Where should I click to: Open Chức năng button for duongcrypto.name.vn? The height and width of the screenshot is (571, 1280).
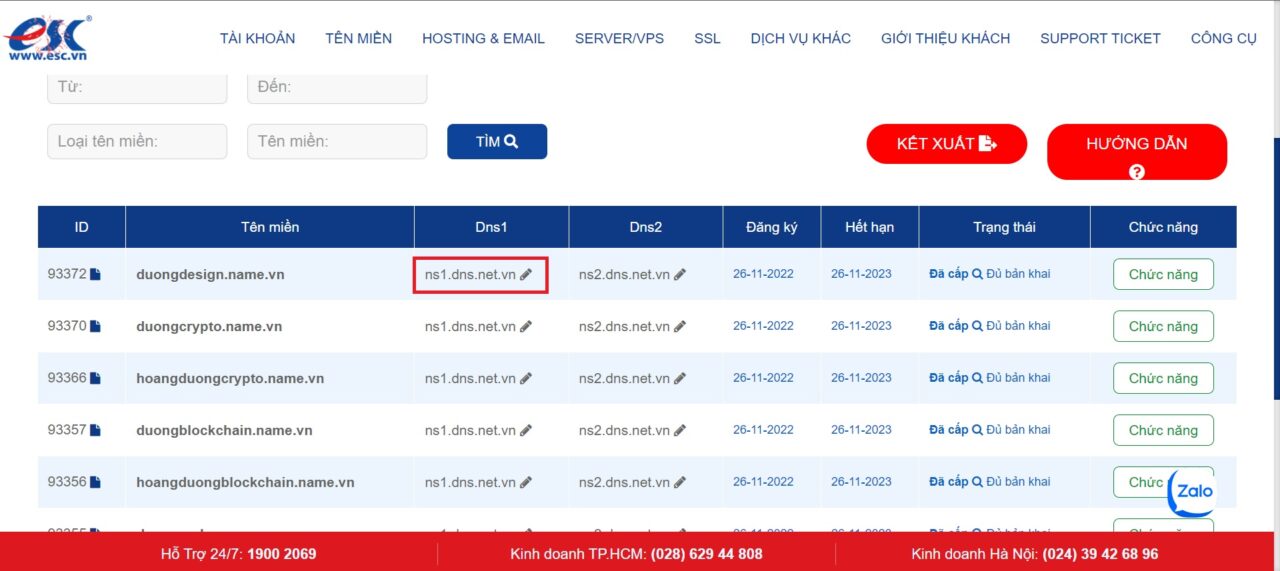(x=1163, y=326)
